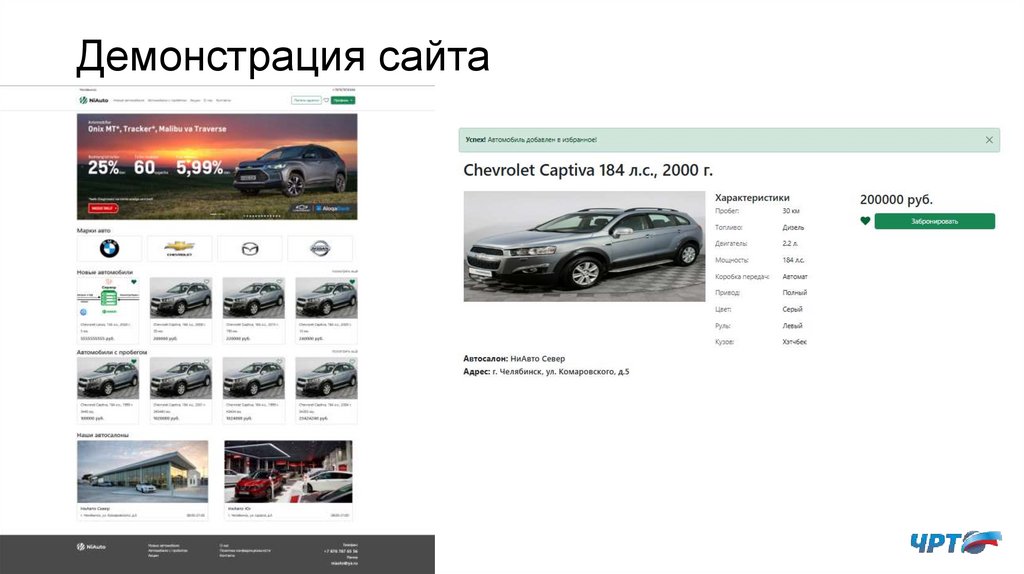The image size is (1024, 574).
Task: Click the outlined request button in header
Action: point(306,101)
